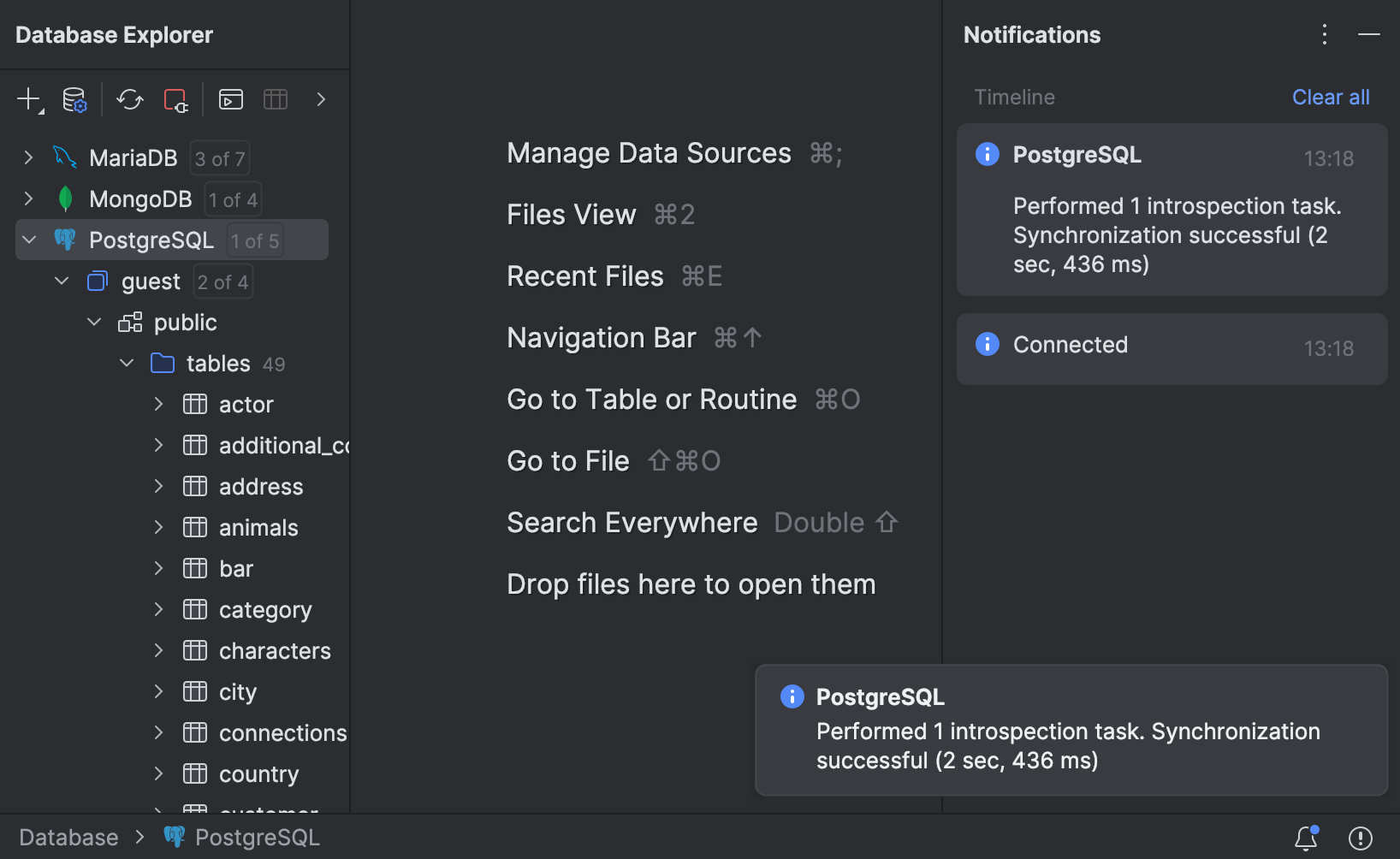
Task: Expand the actor table node
Action: point(158,404)
